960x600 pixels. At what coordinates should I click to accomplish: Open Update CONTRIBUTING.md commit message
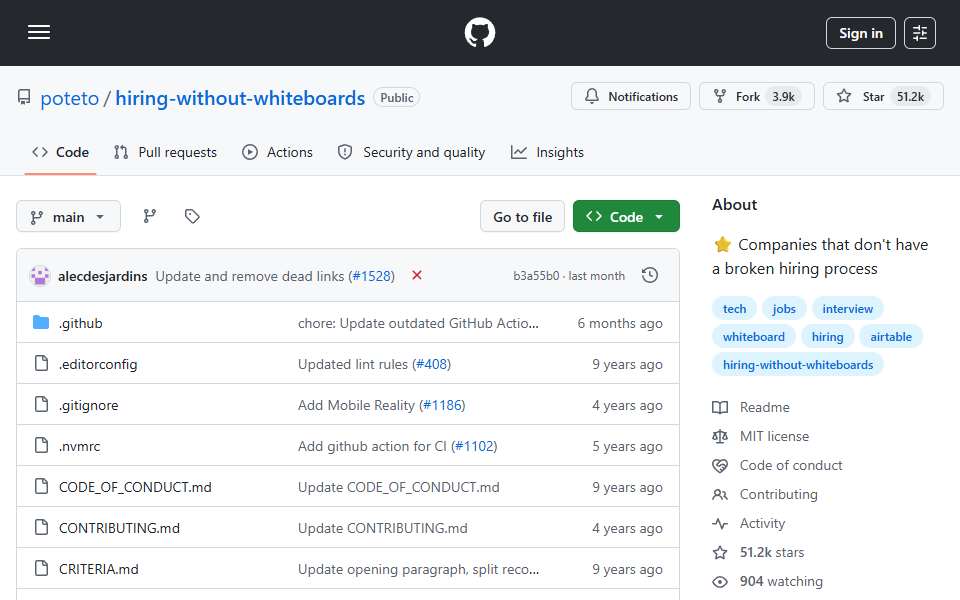click(383, 528)
